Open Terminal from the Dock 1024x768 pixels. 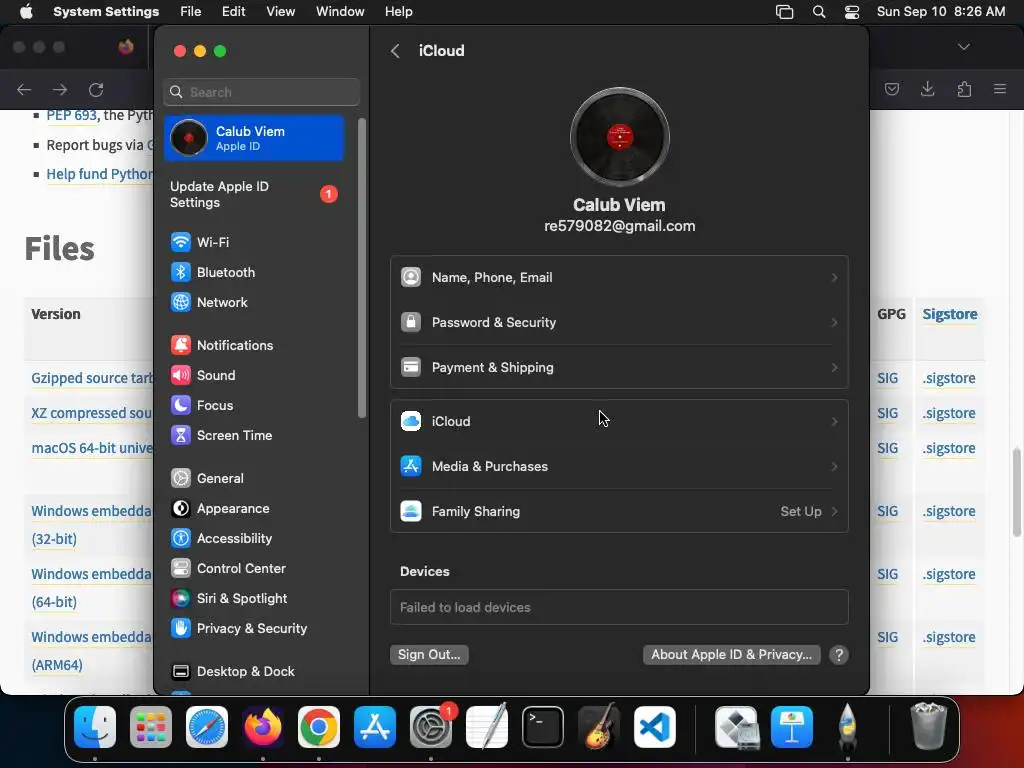click(x=543, y=727)
